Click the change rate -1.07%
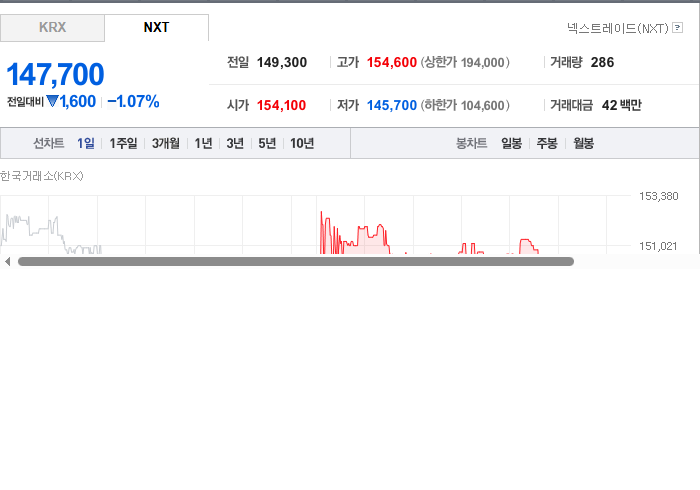 [133, 102]
